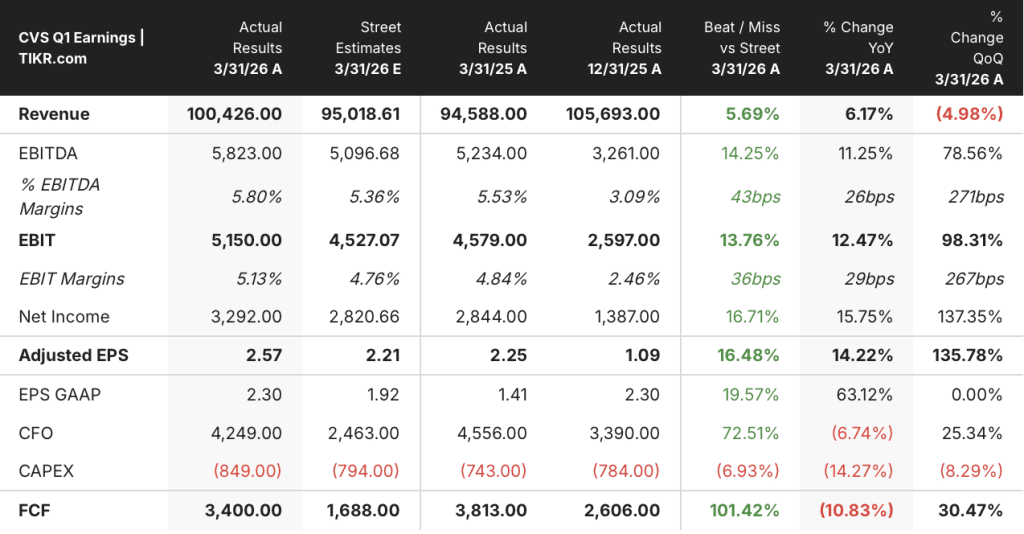
Task: Click EPS GAAP YoY change 63.12%
Action: click(x=865, y=394)
